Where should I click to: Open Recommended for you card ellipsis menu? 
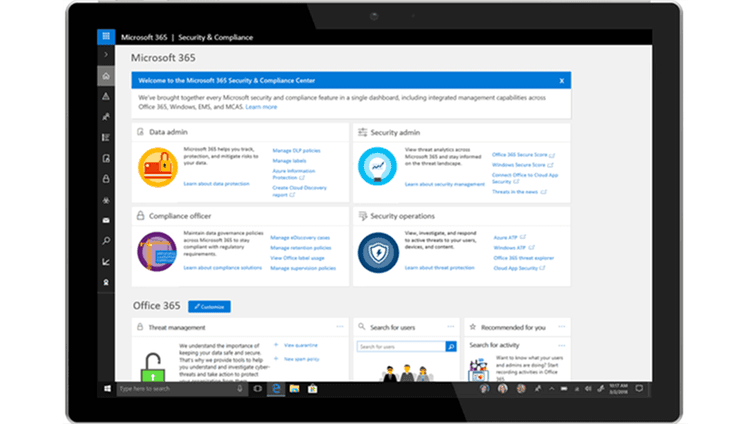tap(562, 327)
